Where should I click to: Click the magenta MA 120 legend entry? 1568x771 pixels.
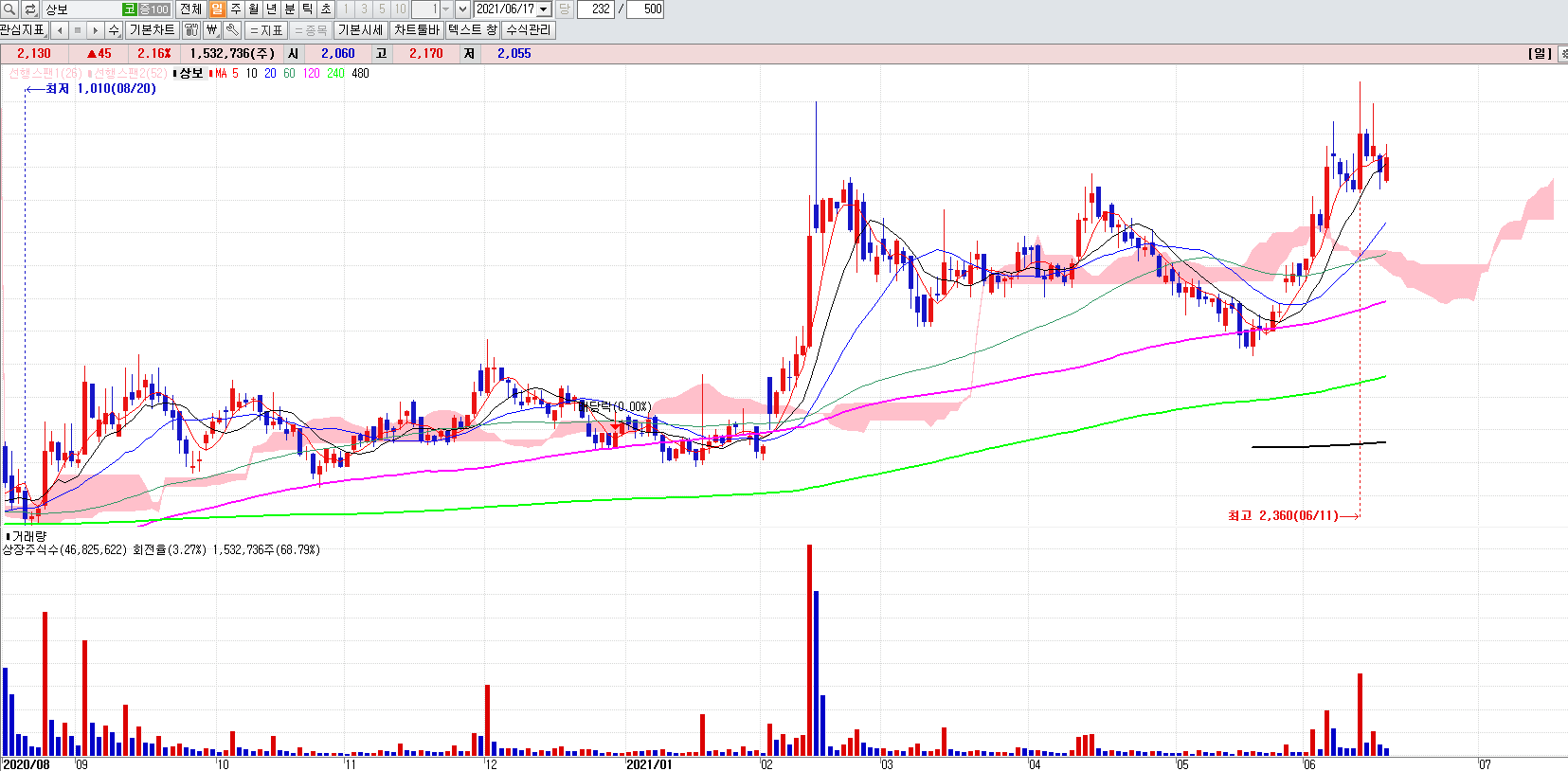tap(311, 73)
